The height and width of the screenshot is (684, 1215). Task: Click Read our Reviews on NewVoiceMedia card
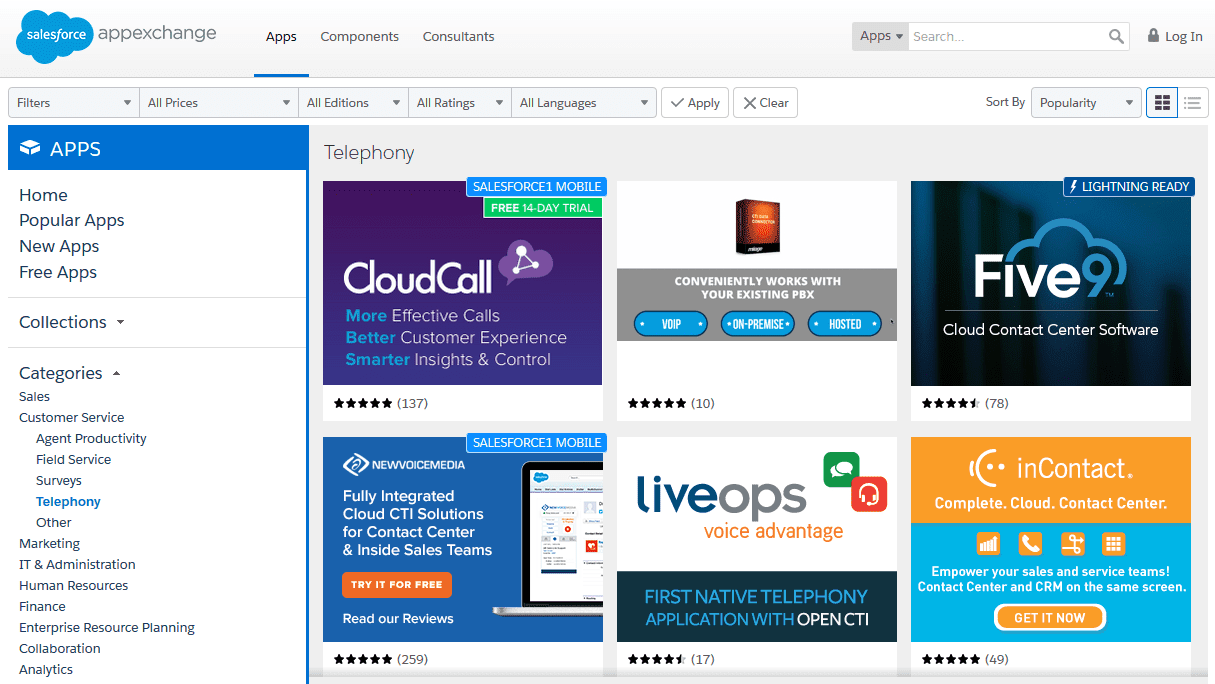(x=398, y=618)
